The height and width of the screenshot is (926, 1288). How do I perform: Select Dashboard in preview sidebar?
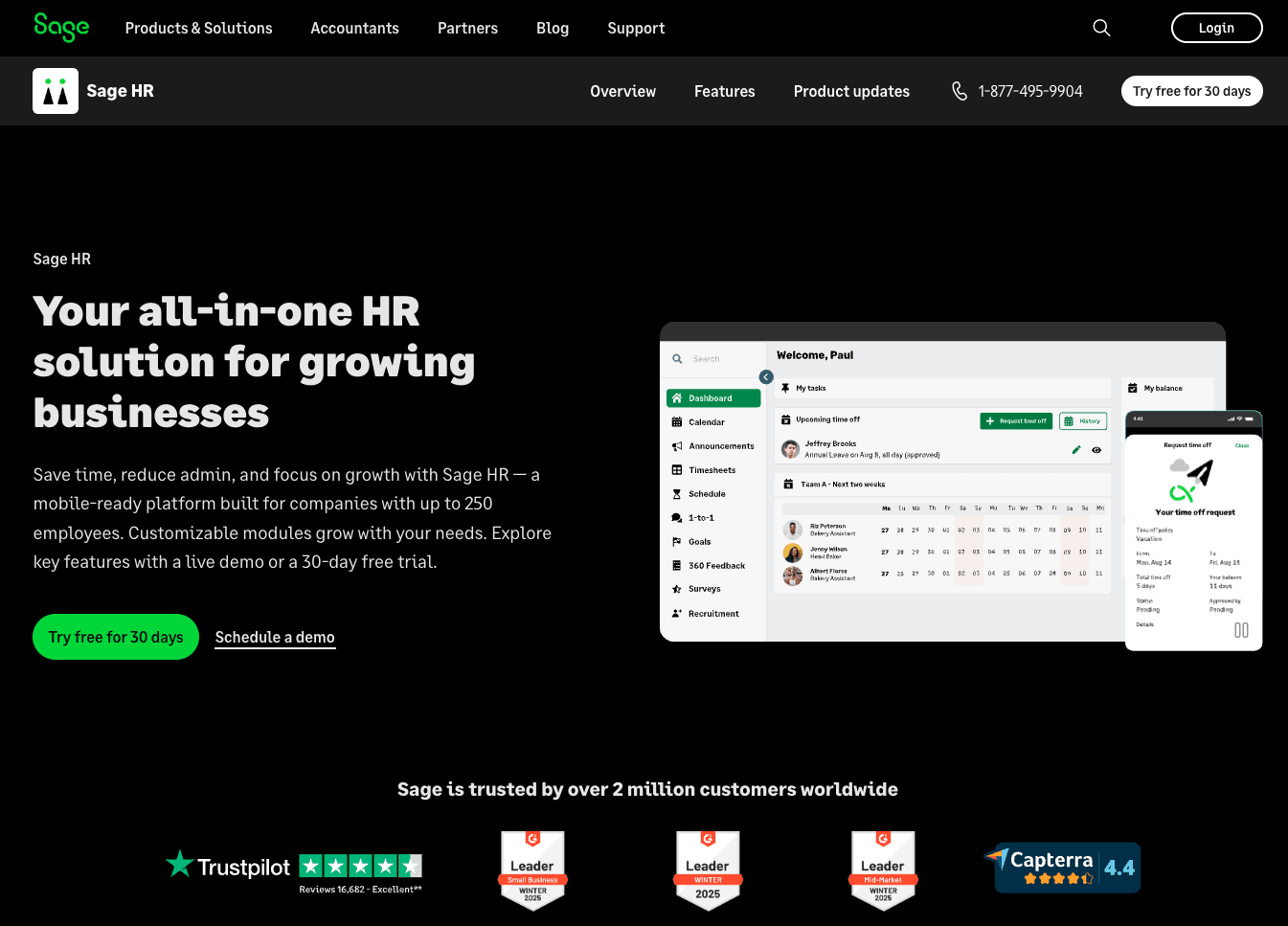tap(713, 398)
